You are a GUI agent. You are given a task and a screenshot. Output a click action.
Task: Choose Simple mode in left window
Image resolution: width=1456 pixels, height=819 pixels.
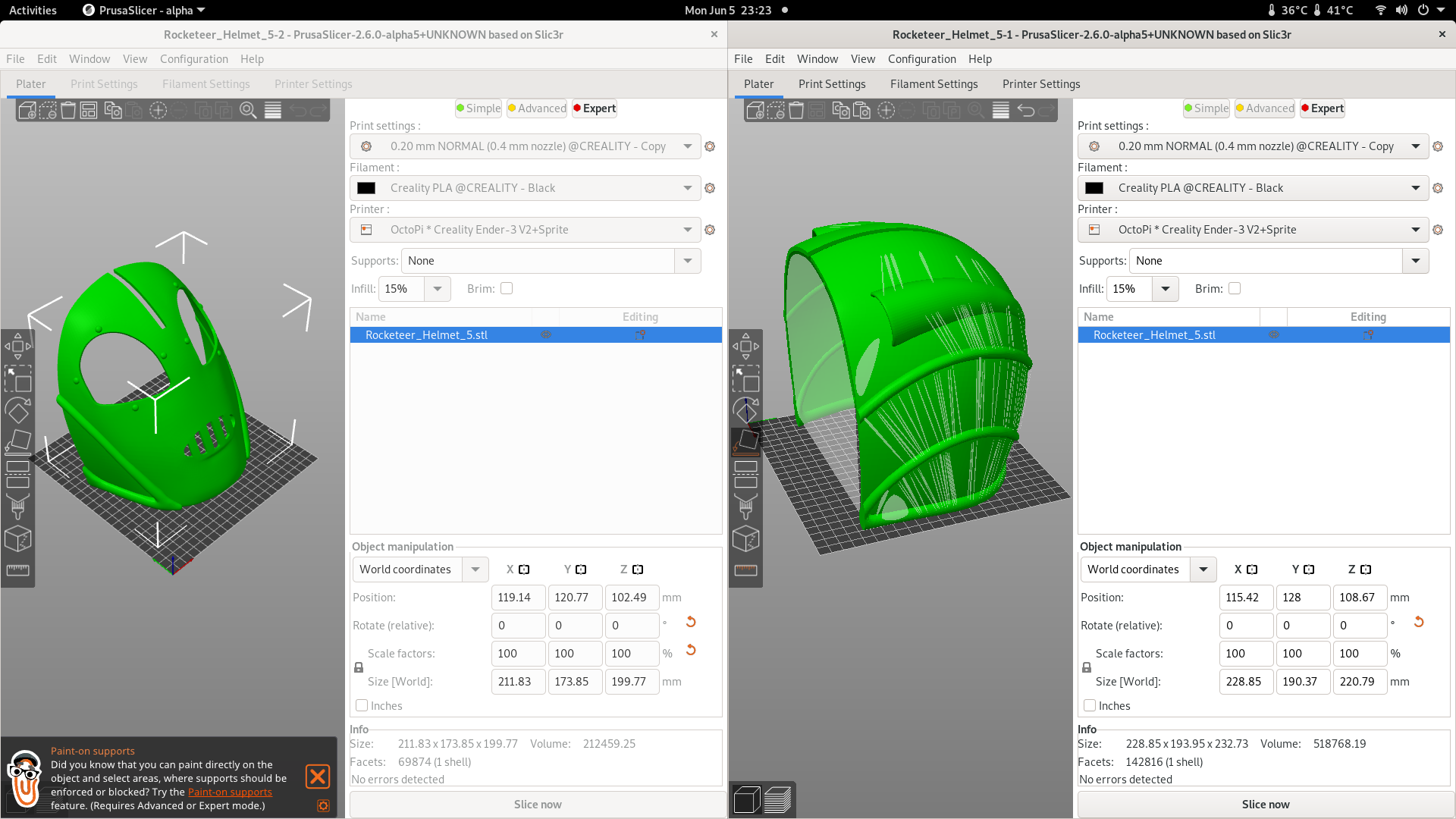[x=479, y=108]
